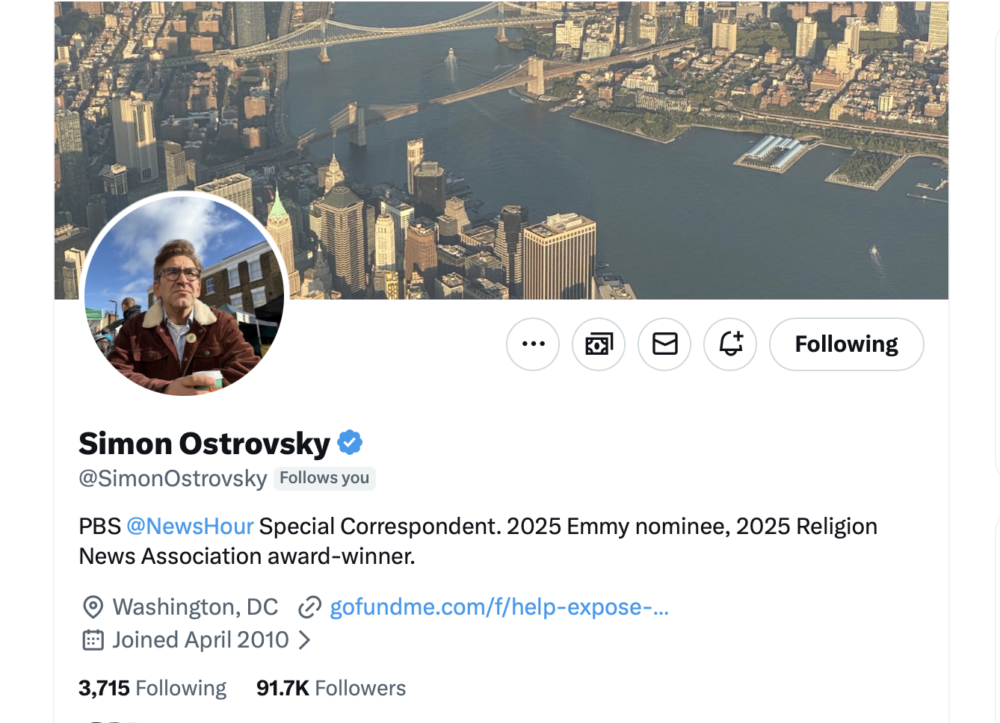Viewport: 1000px width, 723px height.
Task: Toggle the Following button to unfollow
Action: click(846, 344)
